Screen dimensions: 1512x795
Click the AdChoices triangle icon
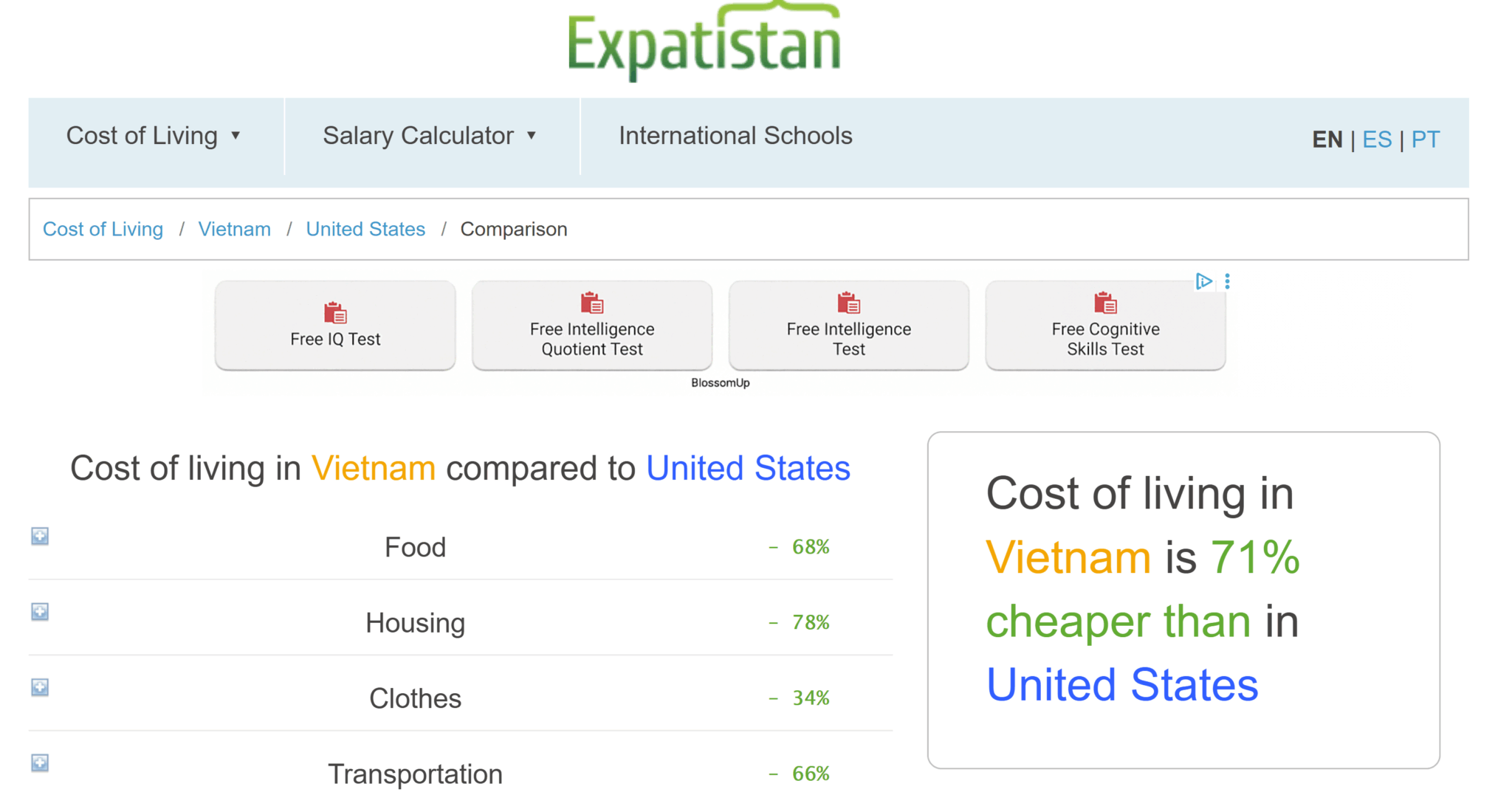[1203, 281]
